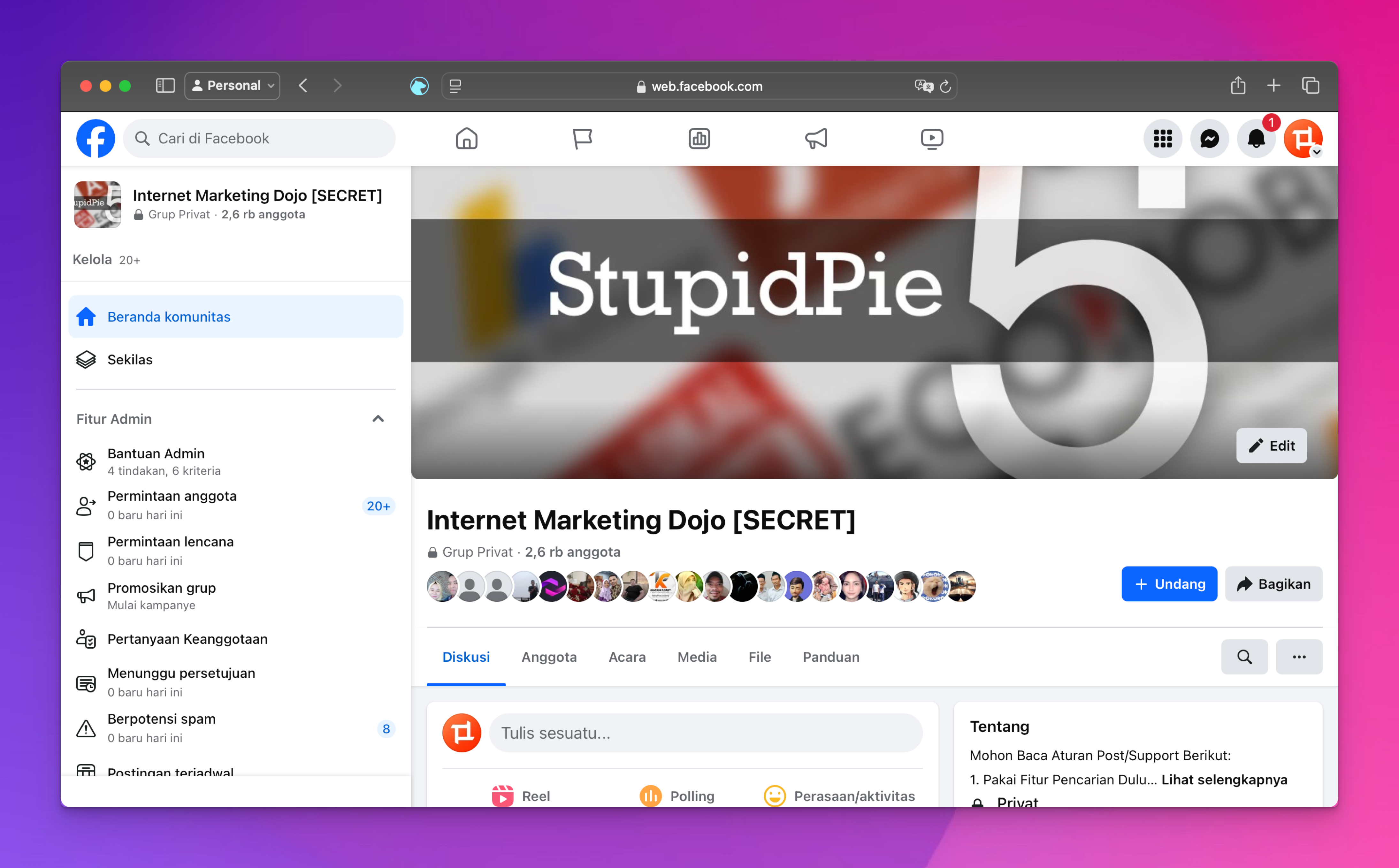
Task: Go to Facebook Home icon
Action: tap(466, 138)
